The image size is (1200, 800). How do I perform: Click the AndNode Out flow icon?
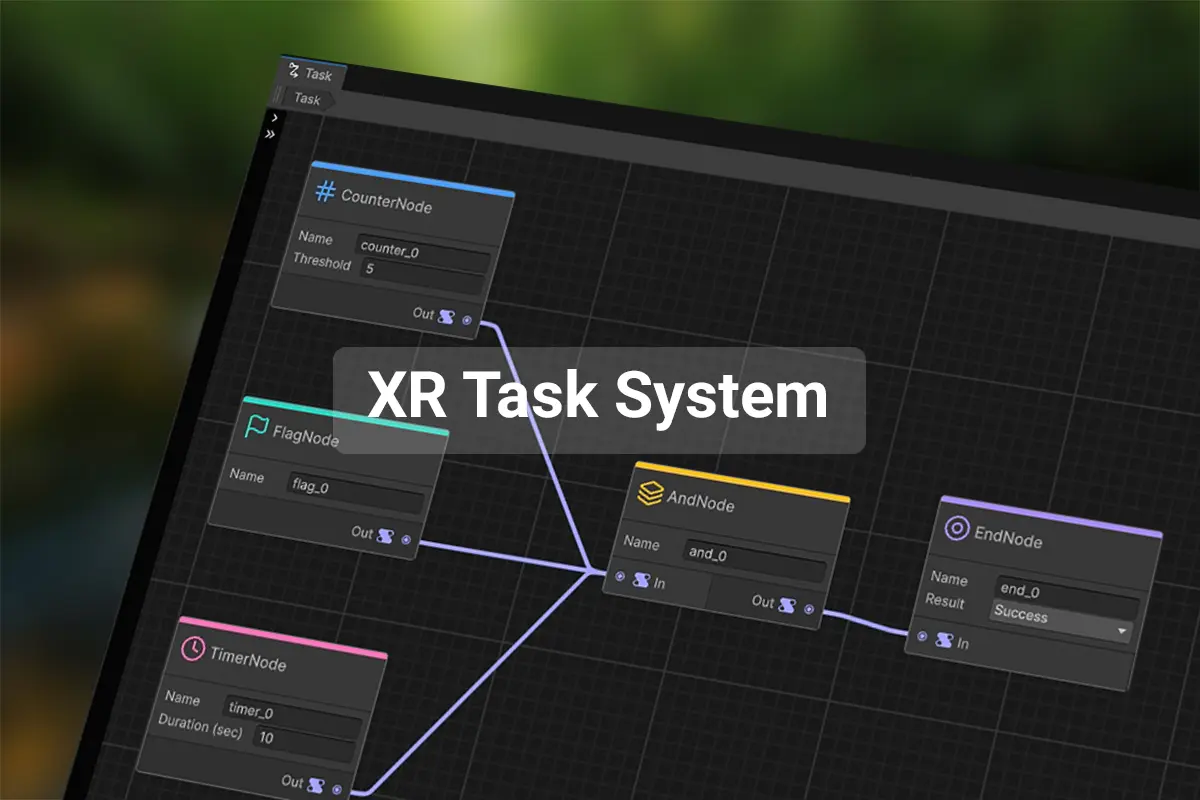[x=788, y=606]
